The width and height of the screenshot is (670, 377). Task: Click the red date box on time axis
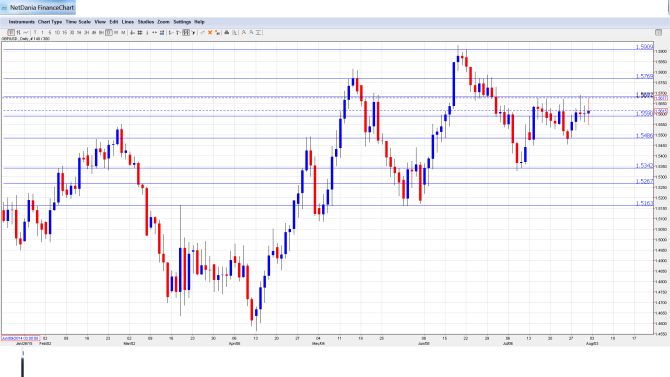[21, 338]
